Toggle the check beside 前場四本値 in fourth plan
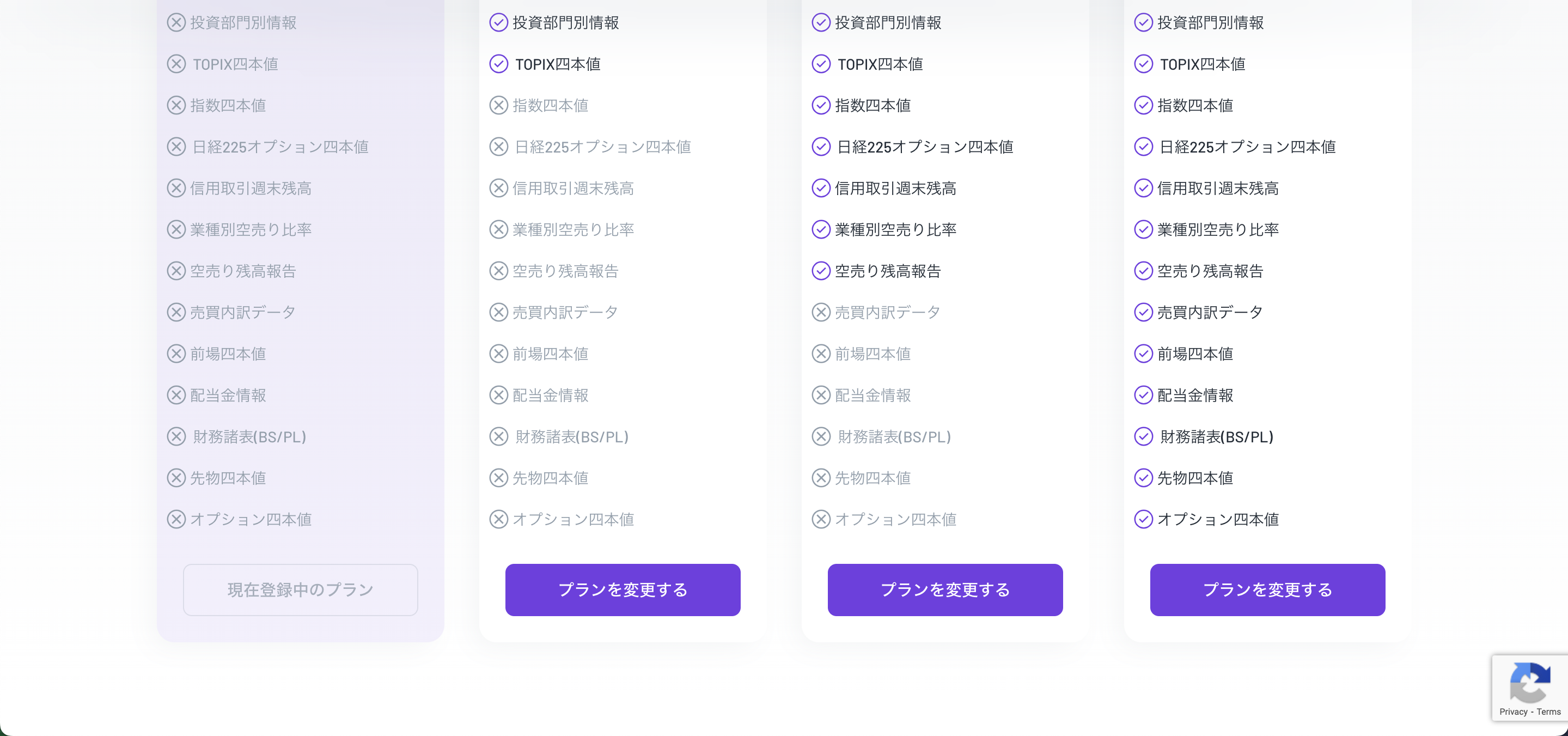The width and height of the screenshot is (1568, 736). coord(1144,353)
